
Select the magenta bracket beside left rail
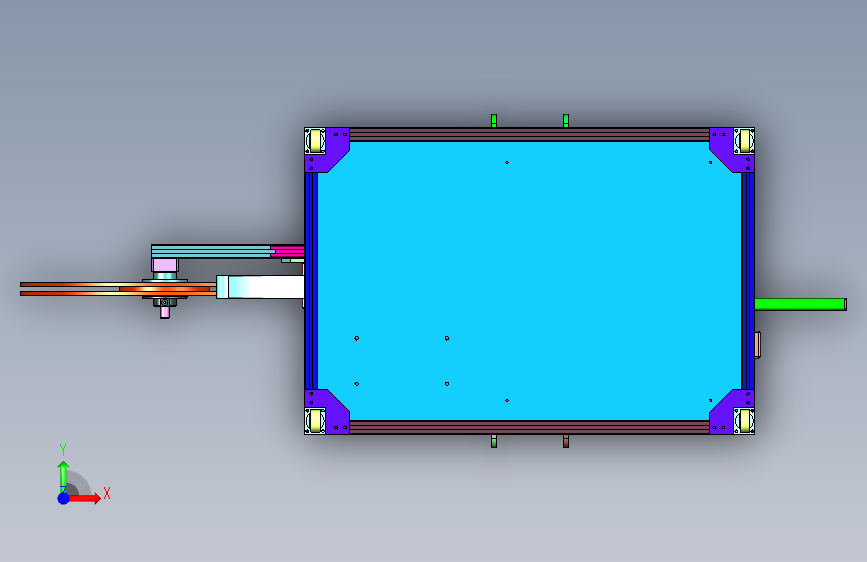click(288, 251)
